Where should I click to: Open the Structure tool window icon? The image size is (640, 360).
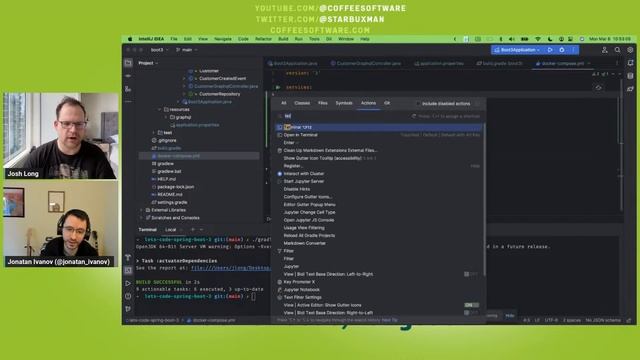(x=128, y=89)
